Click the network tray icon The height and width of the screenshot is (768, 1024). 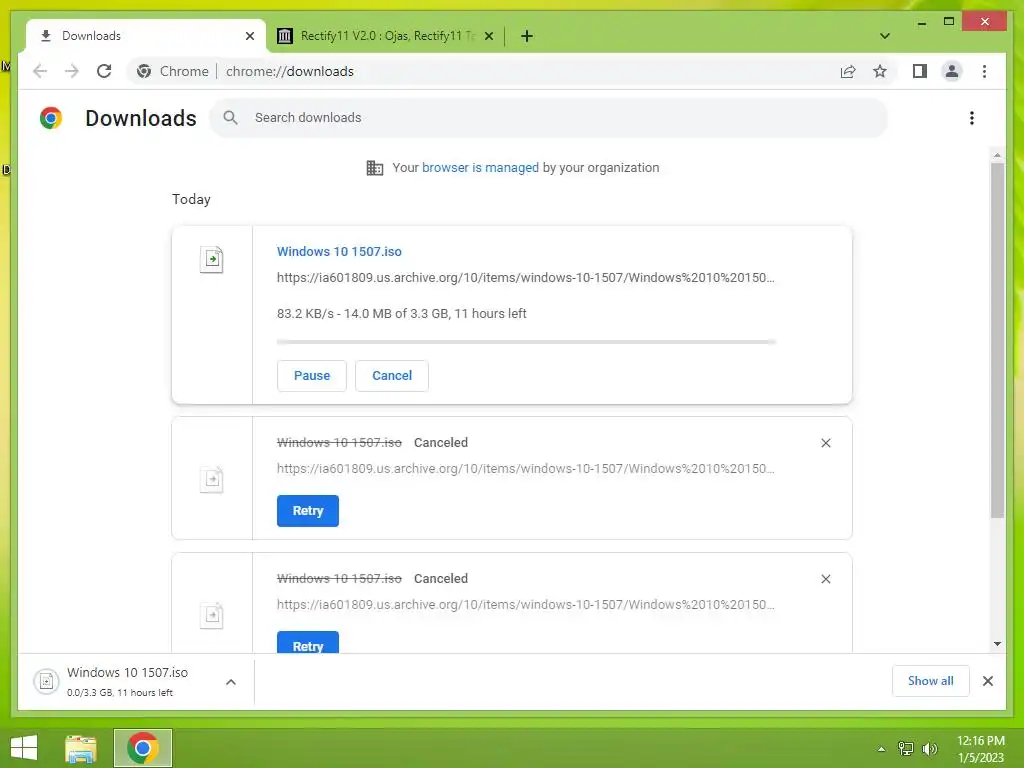pyautogui.click(x=906, y=748)
